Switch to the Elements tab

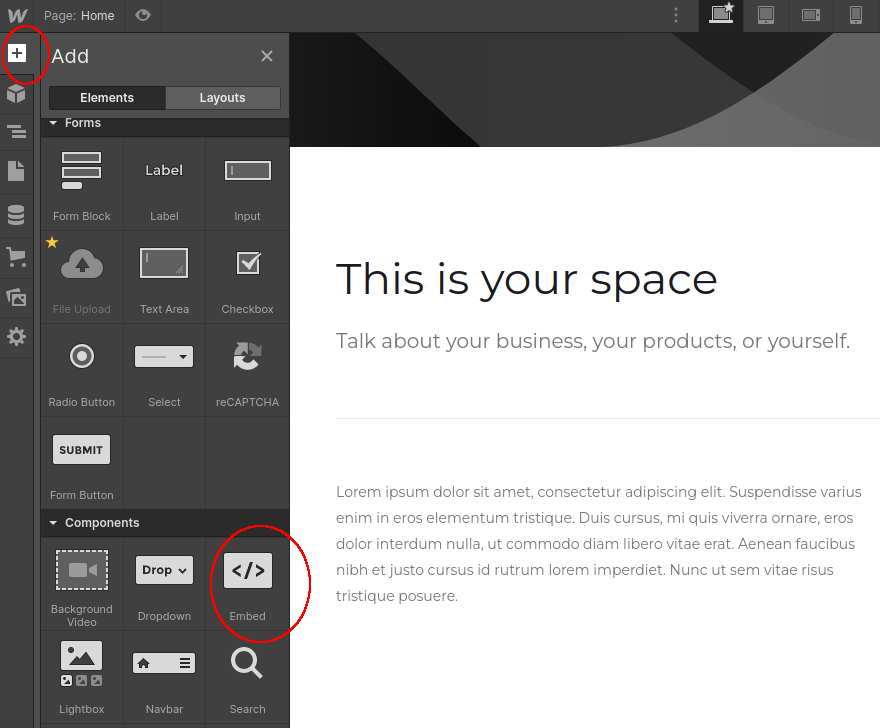click(x=106, y=97)
